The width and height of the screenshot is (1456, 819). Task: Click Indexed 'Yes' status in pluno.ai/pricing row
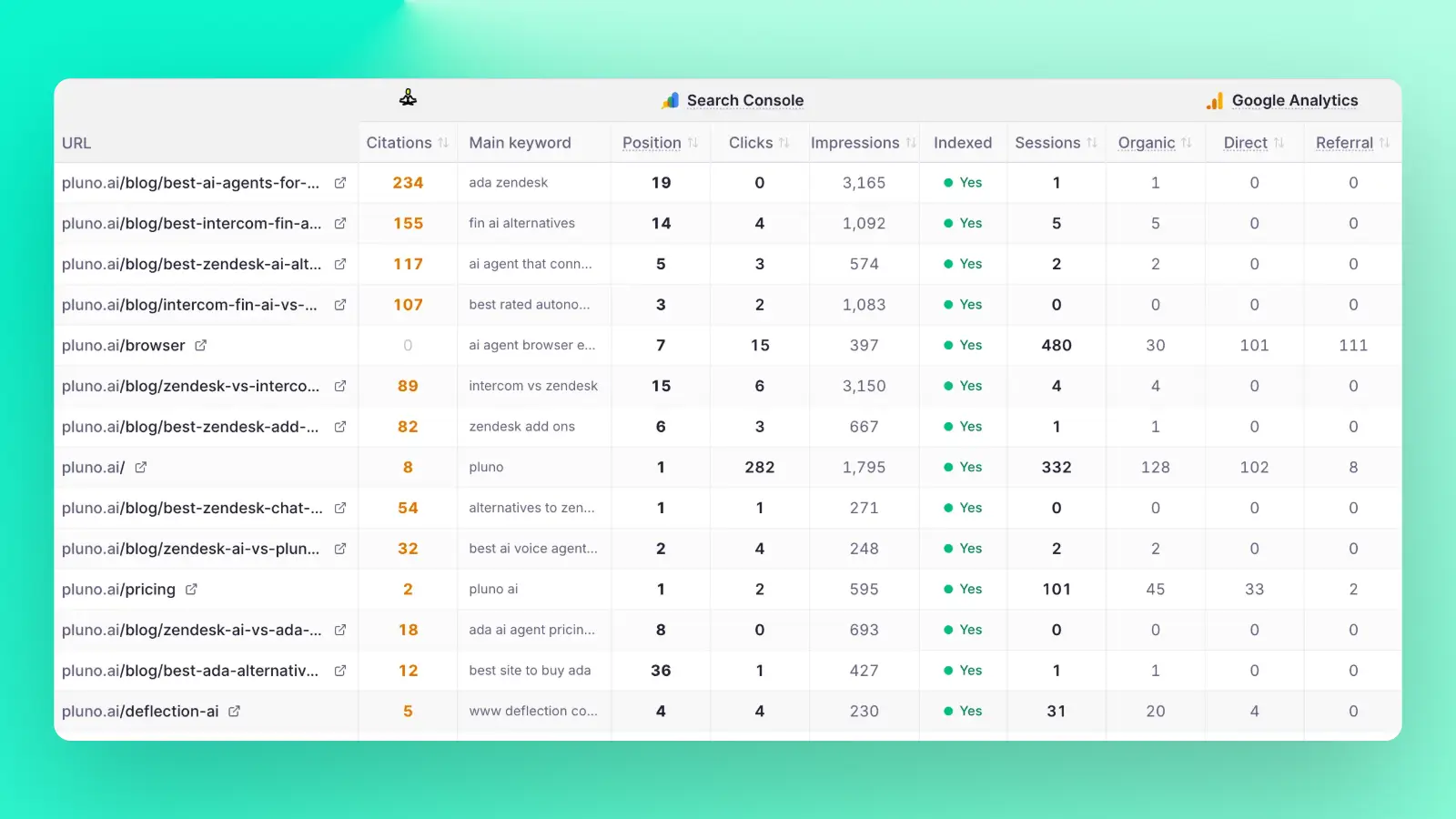click(x=963, y=589)
